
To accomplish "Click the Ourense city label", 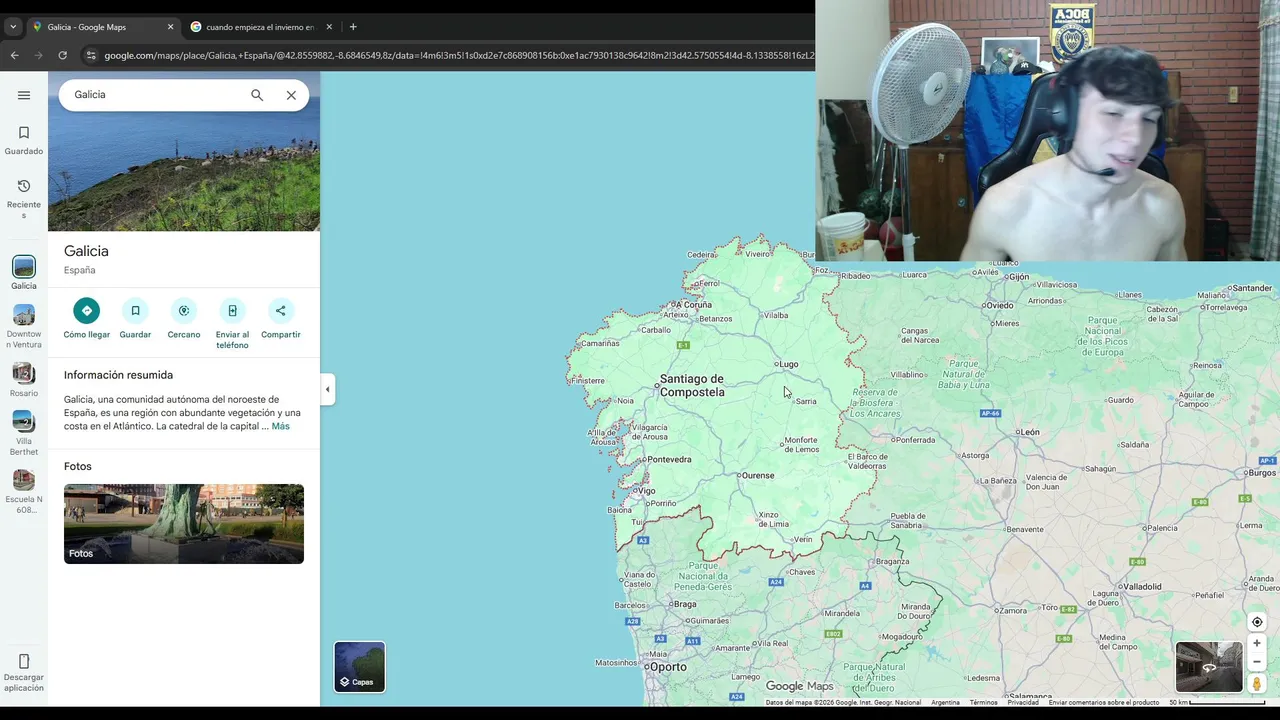I will point(757,476).
